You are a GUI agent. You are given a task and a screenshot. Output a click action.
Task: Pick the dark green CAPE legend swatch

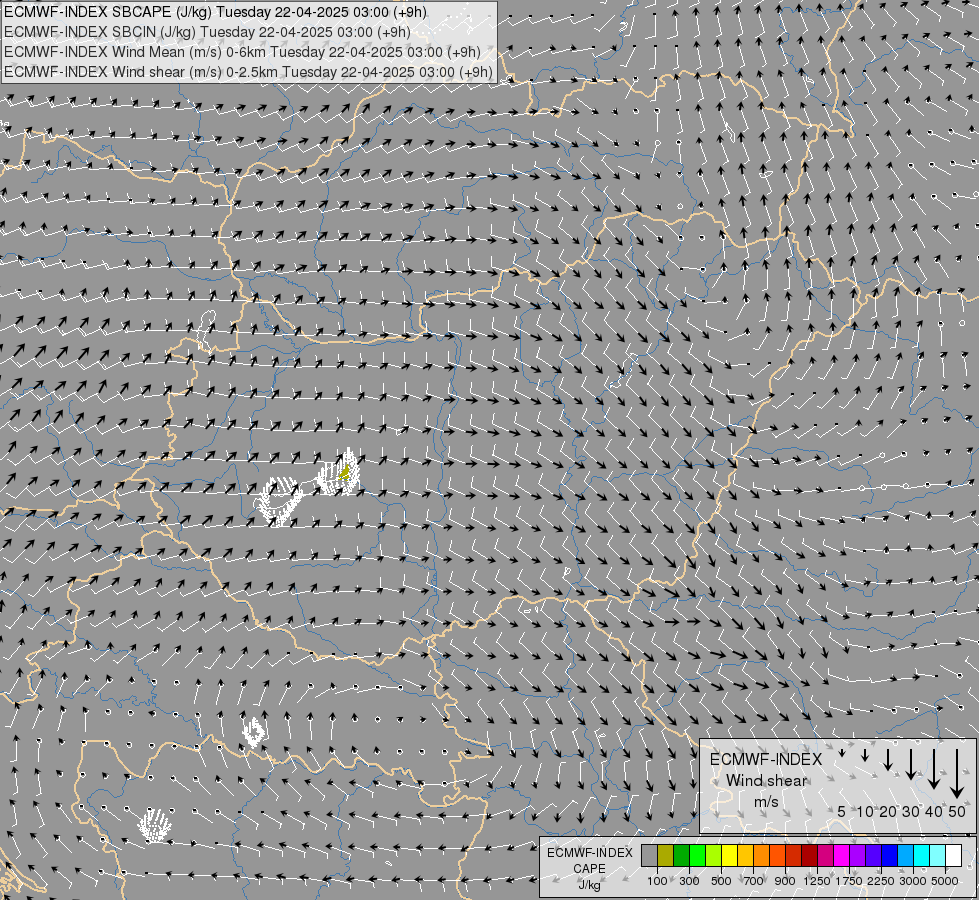[x=682, y=856]
